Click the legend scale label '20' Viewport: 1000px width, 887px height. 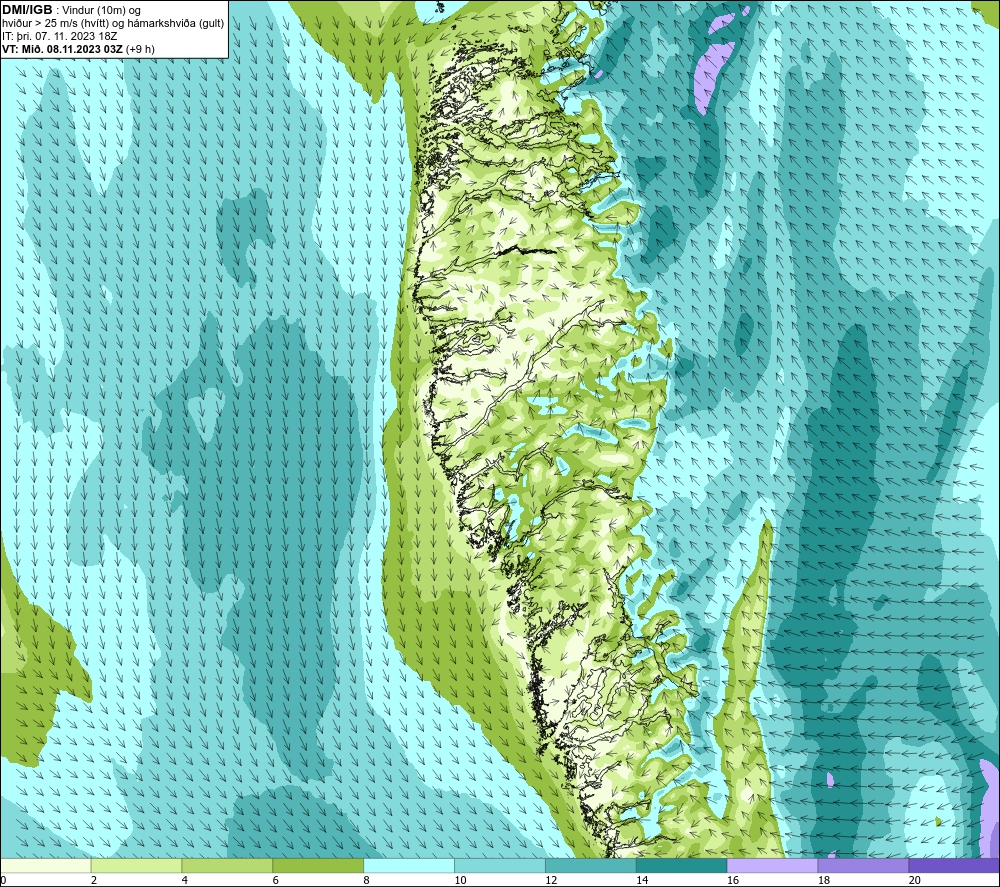tap(915, 880)
